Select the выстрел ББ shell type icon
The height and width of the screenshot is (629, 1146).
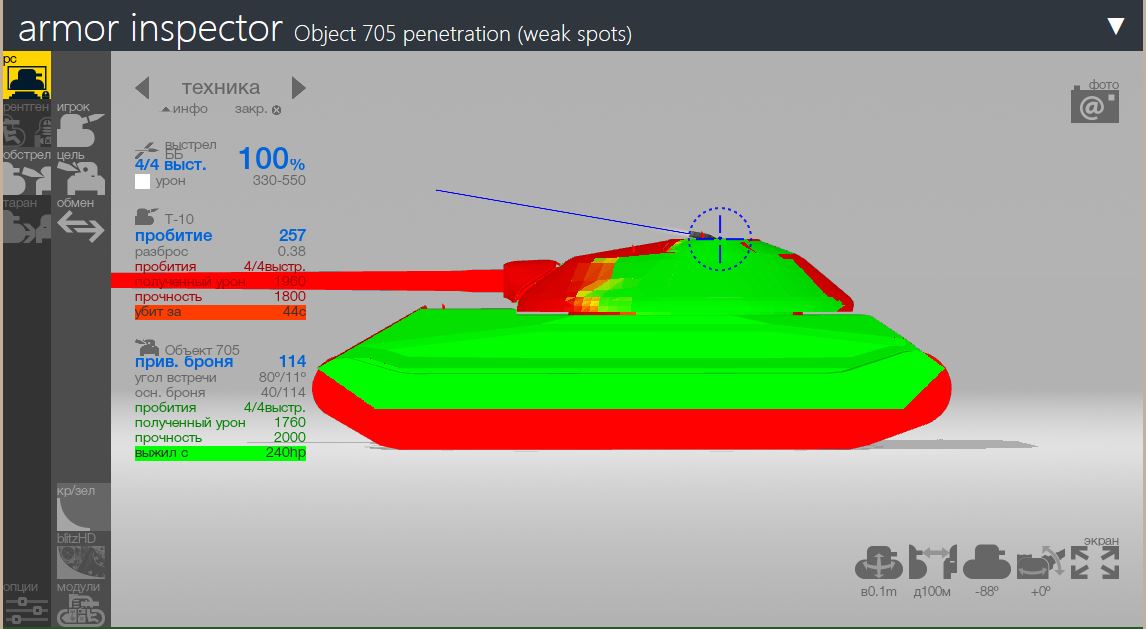[146, 151]
